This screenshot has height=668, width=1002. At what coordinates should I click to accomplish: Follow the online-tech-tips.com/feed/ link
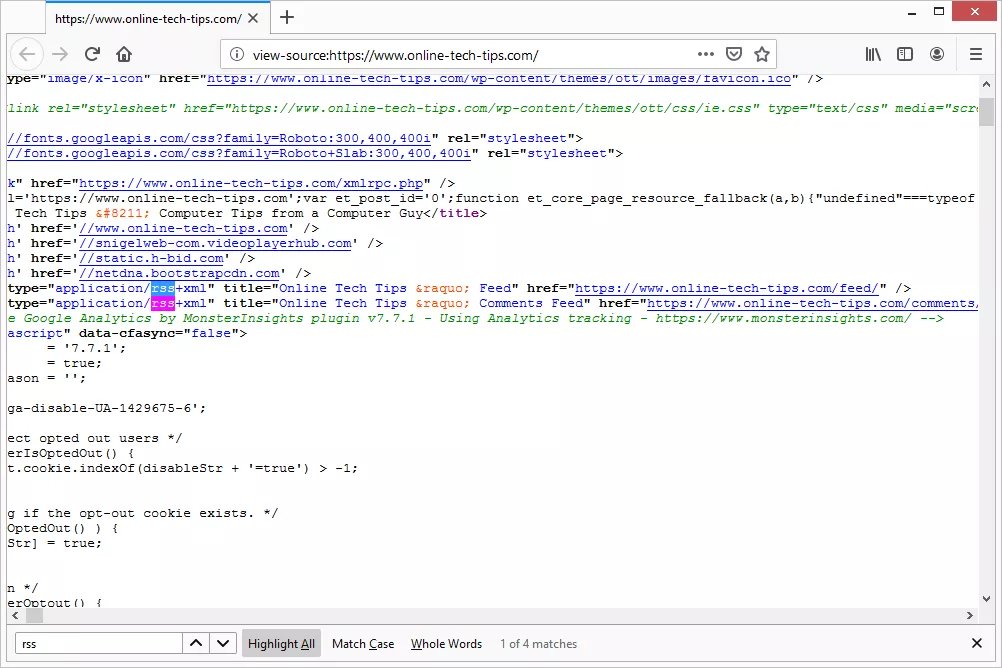(x=725, y=288)
